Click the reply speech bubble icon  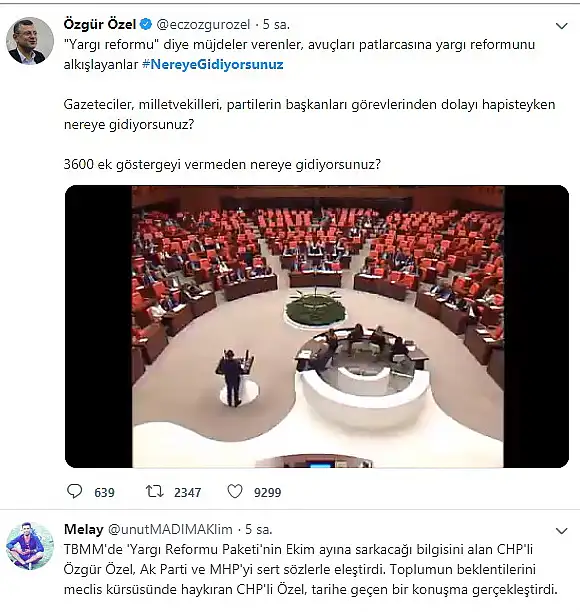coord(75,491)
